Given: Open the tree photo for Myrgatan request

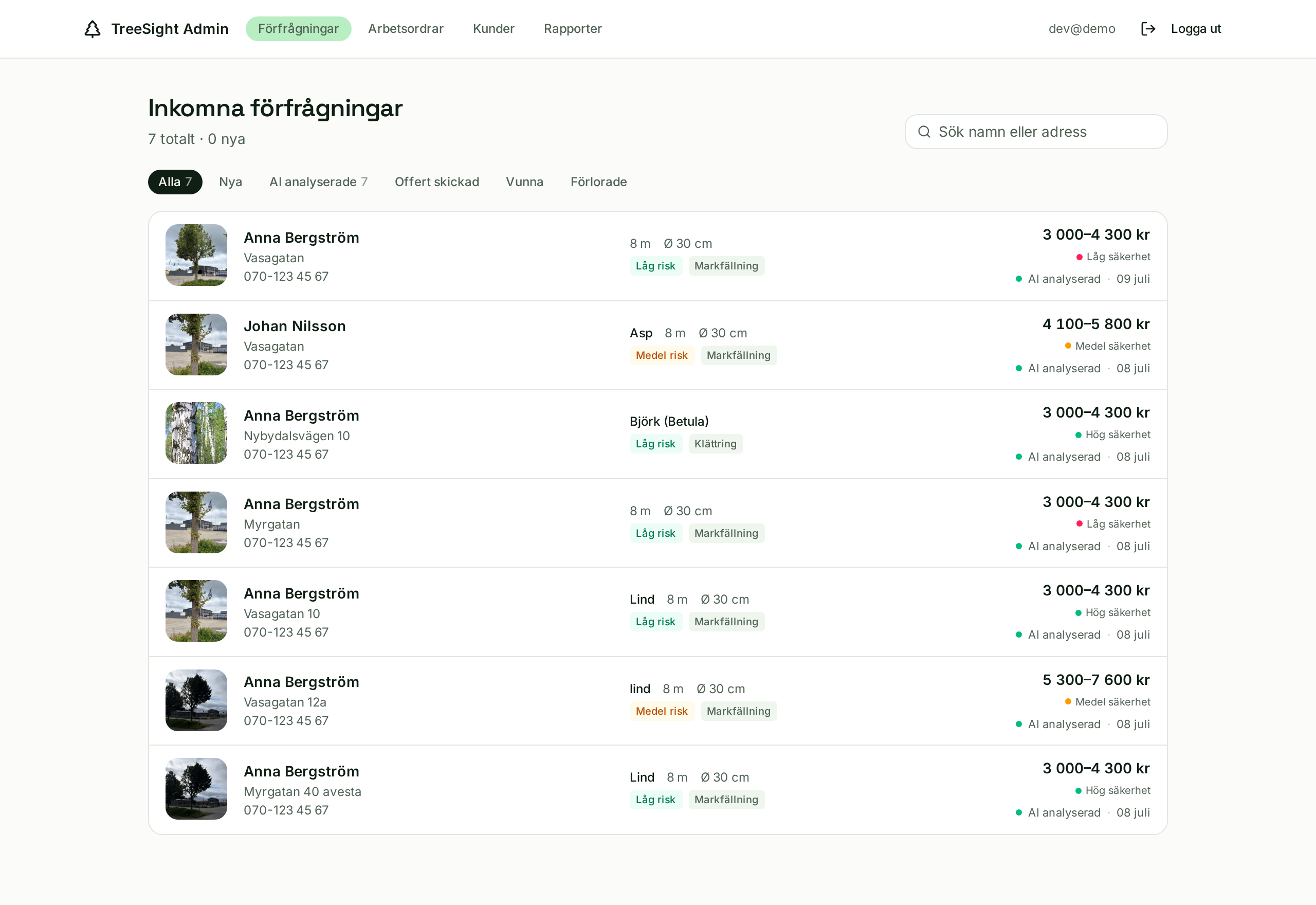Looking at the screenshot, I should (x=196, y=523).
